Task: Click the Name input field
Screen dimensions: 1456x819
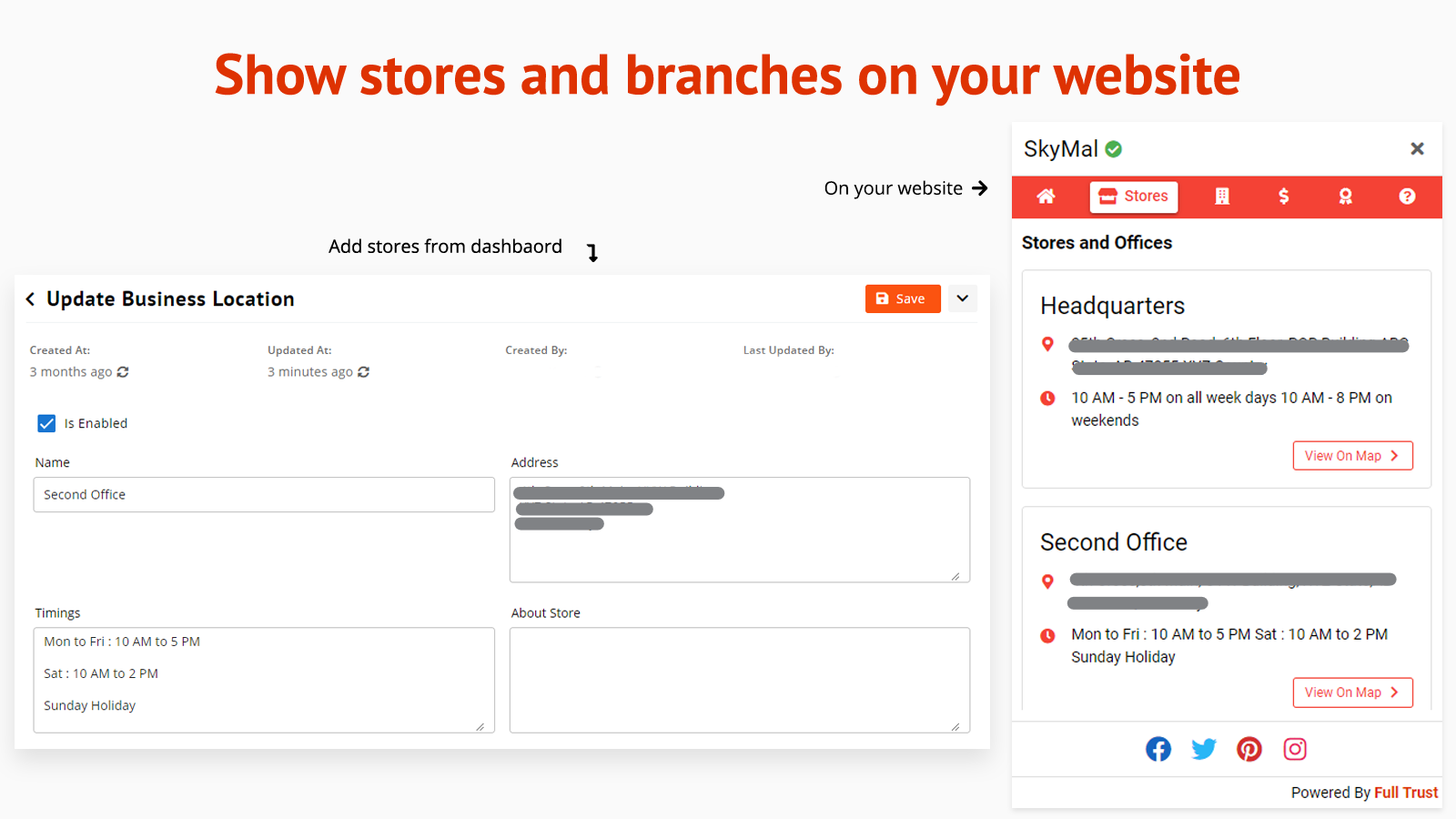Action: coord(264,495)
